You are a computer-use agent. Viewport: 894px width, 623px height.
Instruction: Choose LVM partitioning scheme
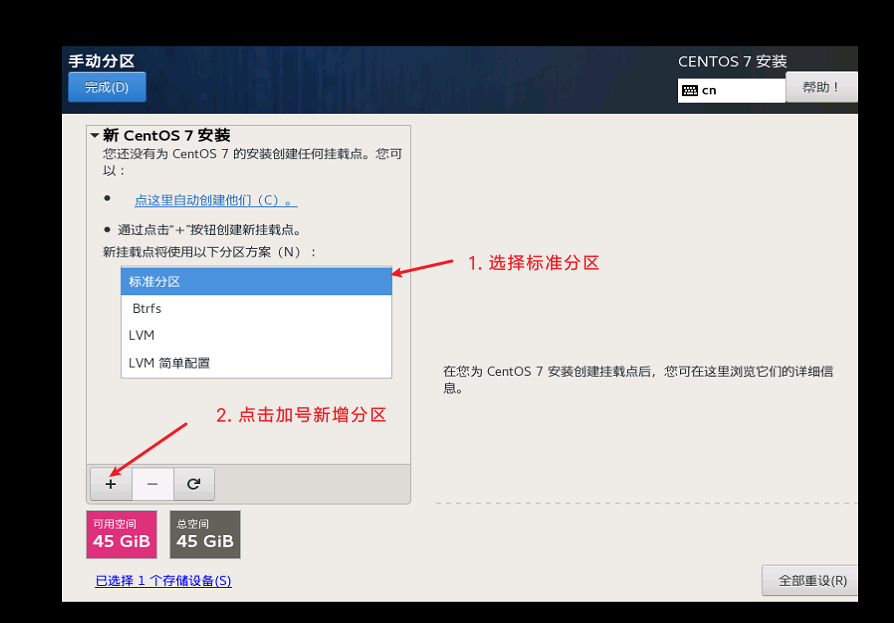coord(256,335)
